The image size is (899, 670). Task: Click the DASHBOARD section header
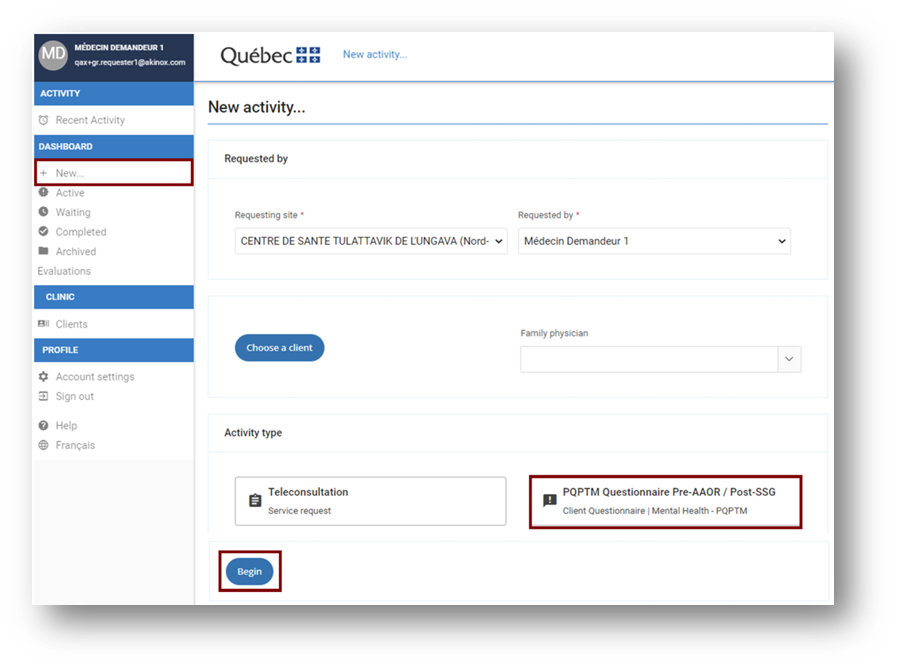click(x=114, y=147)
